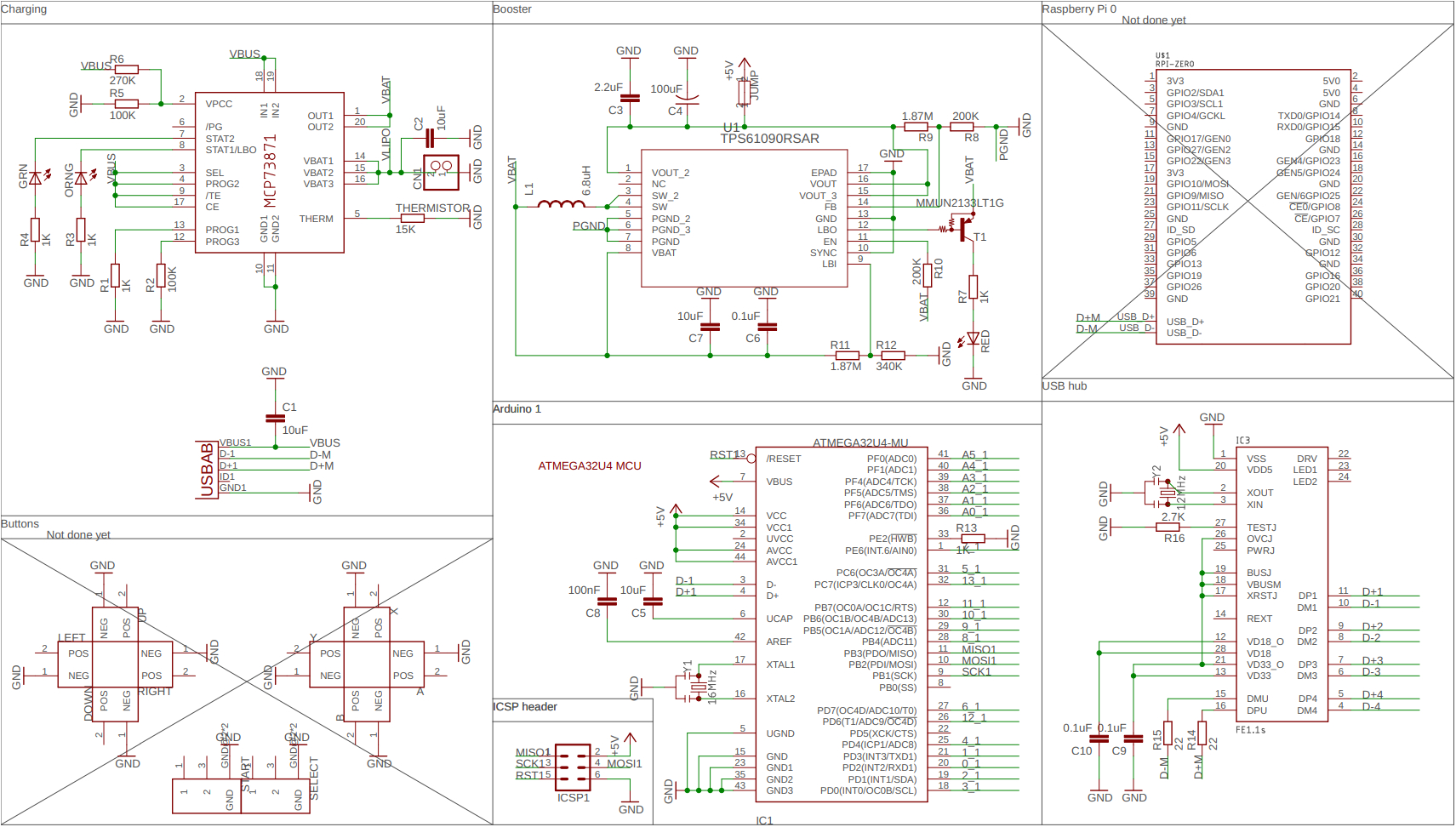The image size is (1456, 827).
Task: Select the CN1 battery connector symbol
Action: click(441, 173)
